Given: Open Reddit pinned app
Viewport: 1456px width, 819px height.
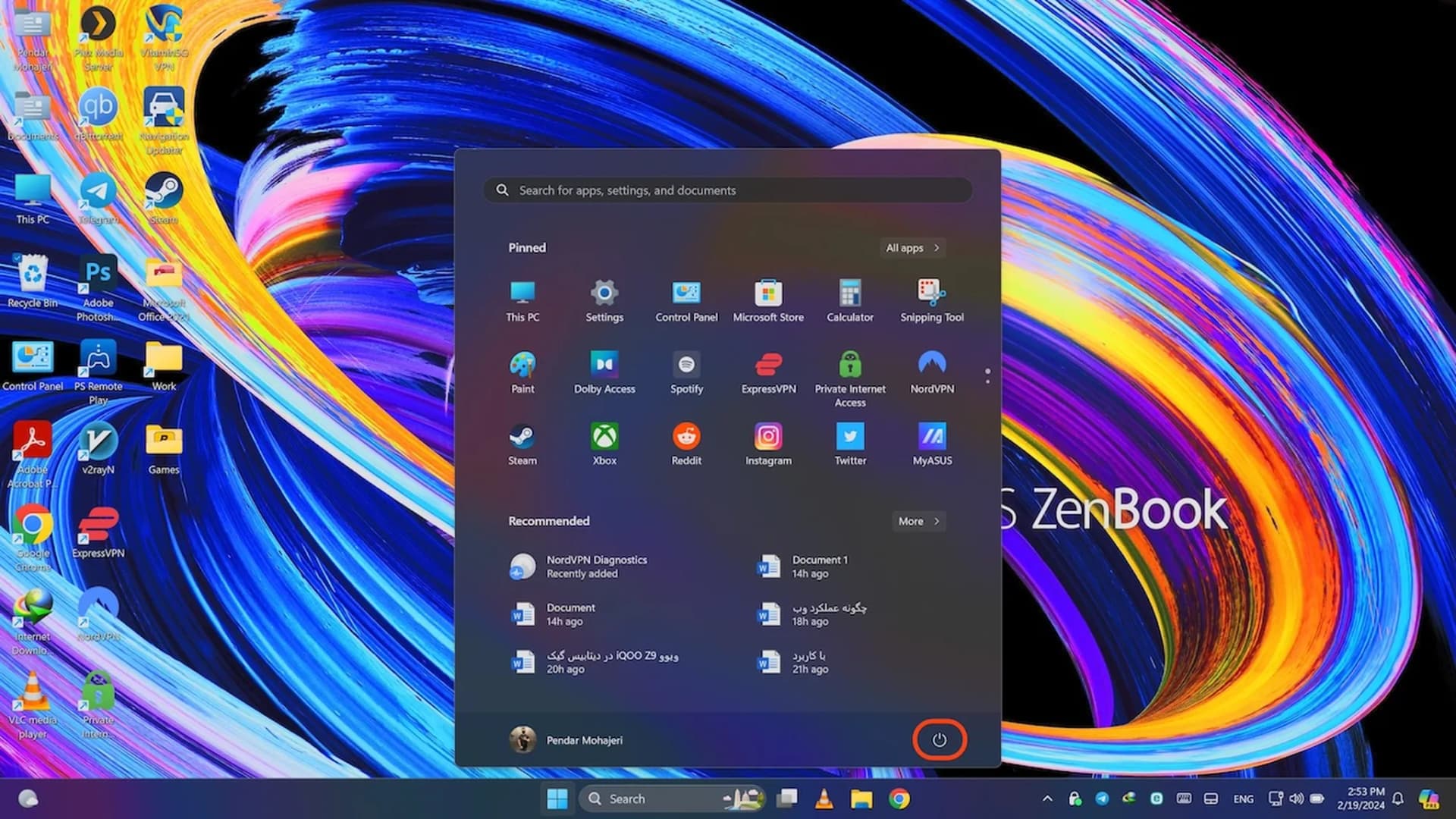Looking at the screenshot, I should point(686,444).
